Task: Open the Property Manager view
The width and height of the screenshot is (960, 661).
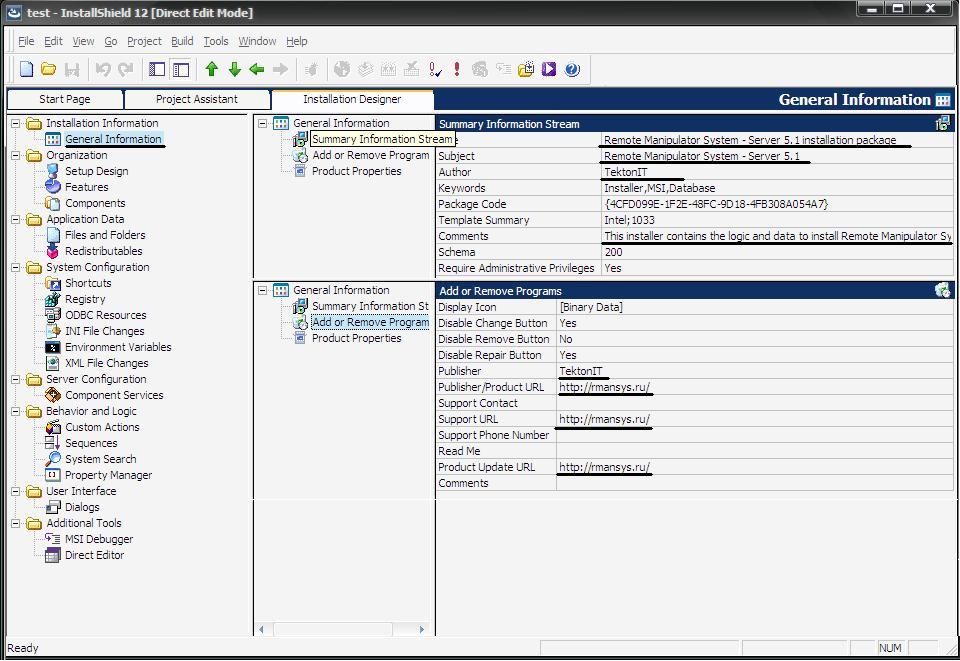Action: click(108, 476)
